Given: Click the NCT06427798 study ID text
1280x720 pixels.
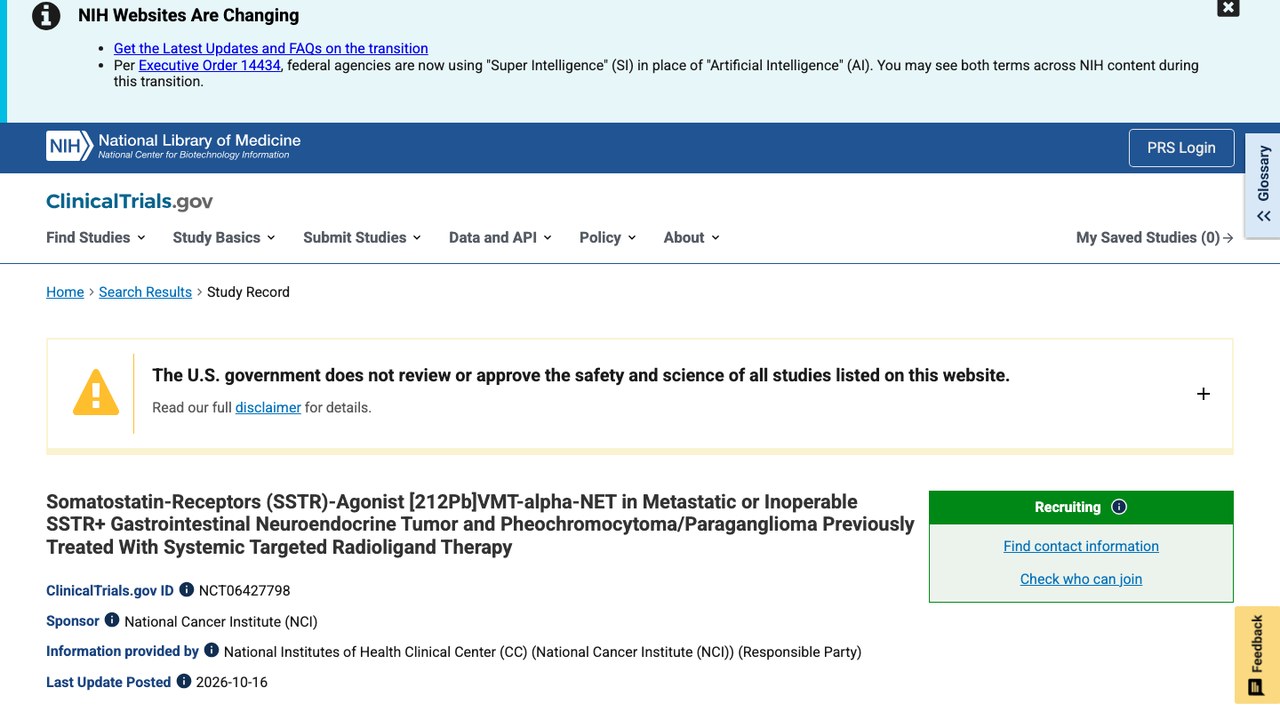Looking at the screenshot, I should tap(244, 590).
